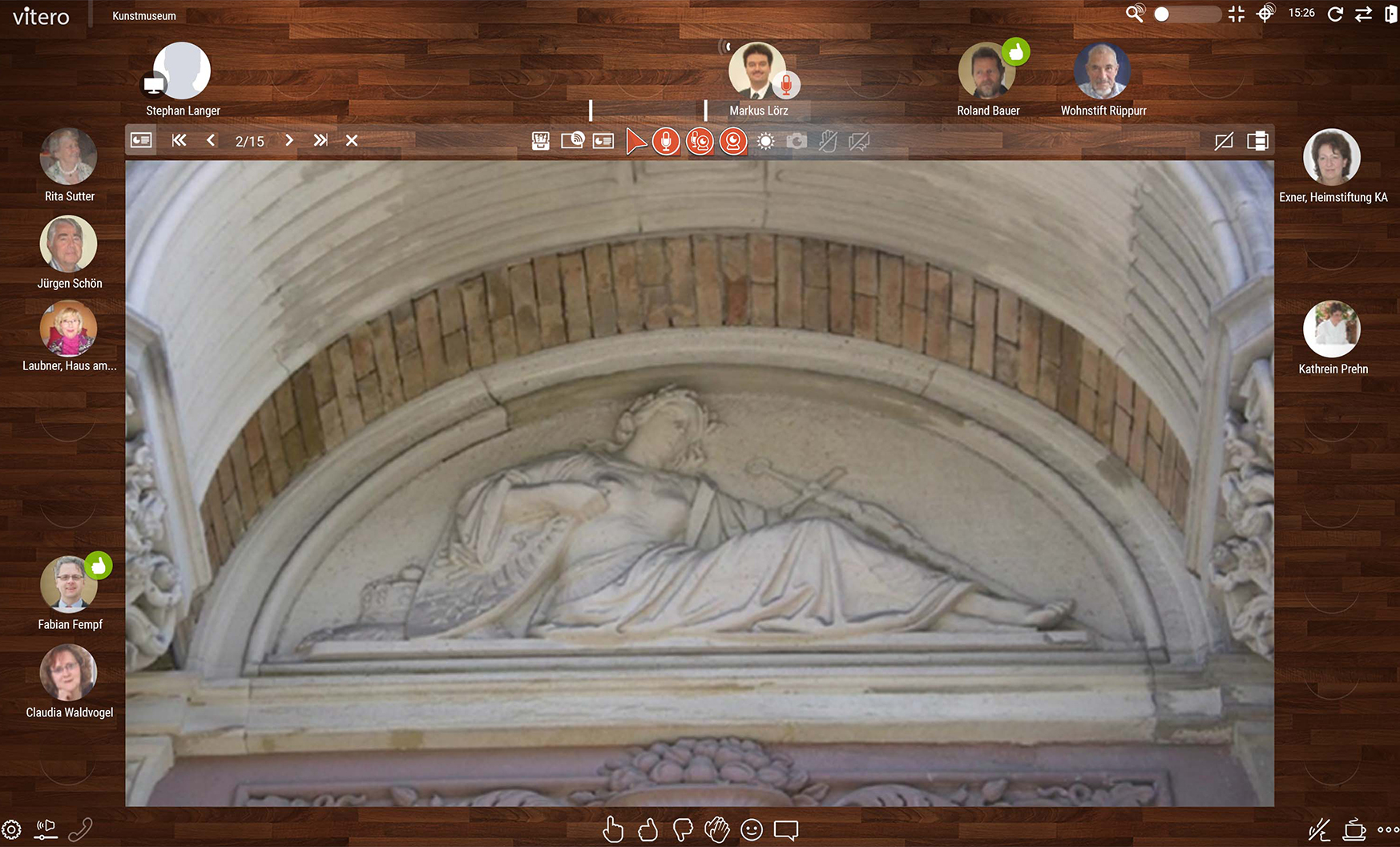Click the reload refresh icon at top
1400x847 pixels.
coord(1335,14)
